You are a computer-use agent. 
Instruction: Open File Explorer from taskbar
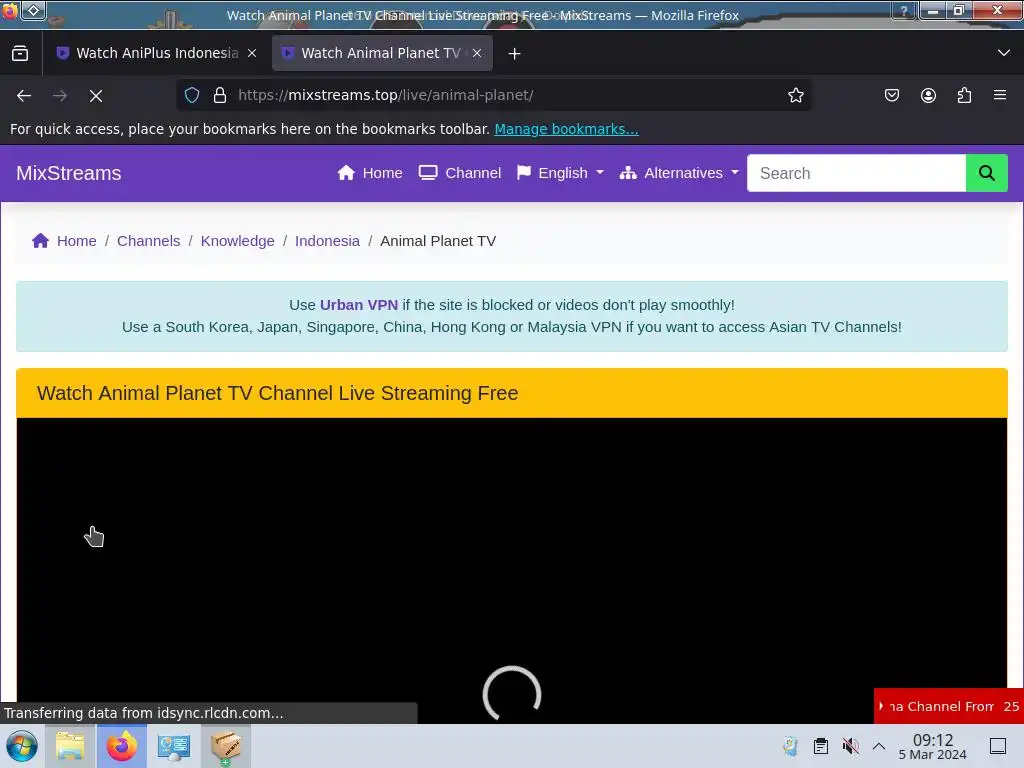pyautogui.click(x=70, y=746)
